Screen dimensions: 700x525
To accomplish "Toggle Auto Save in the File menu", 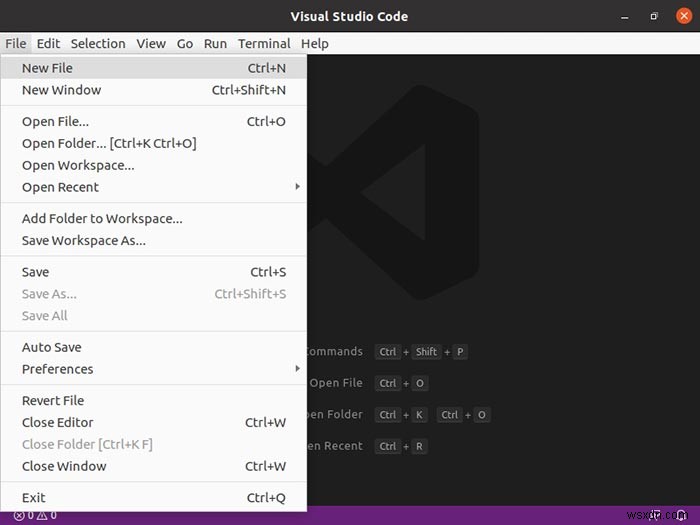I will click(x=154, y=347).
